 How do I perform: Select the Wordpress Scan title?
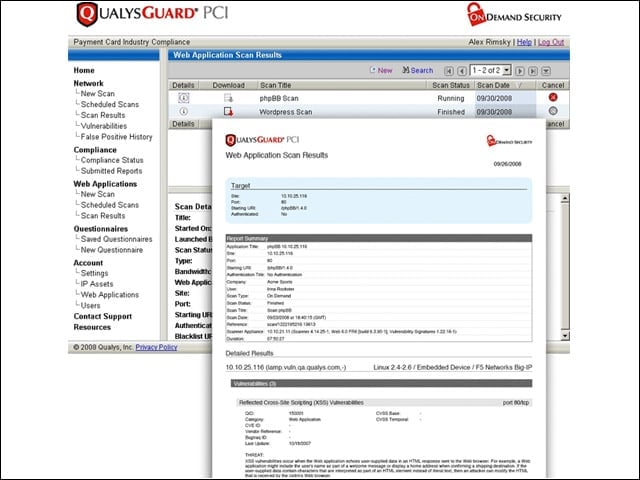point(286,112)
